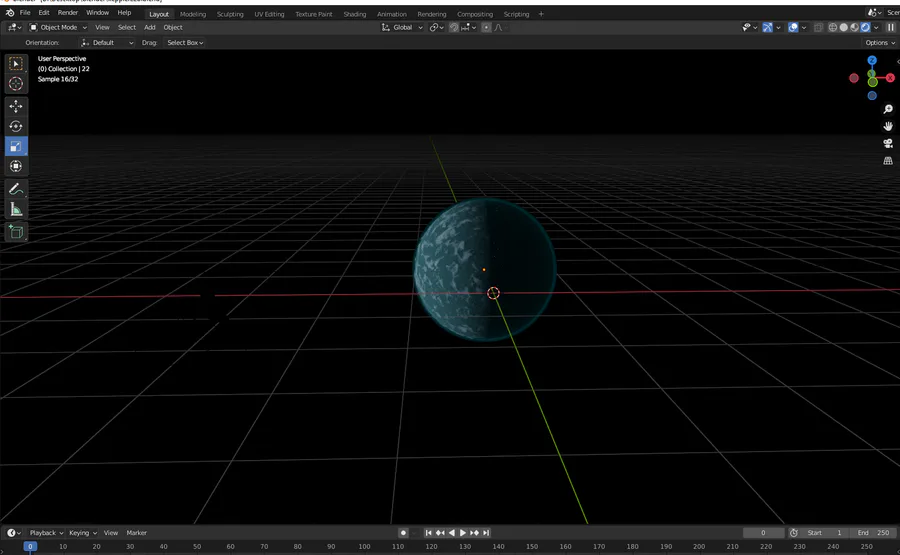Open the Object Mode dropdown
The width and height of the screenshot is (900, 555).
pyautogui.click(x=58, y=27)
